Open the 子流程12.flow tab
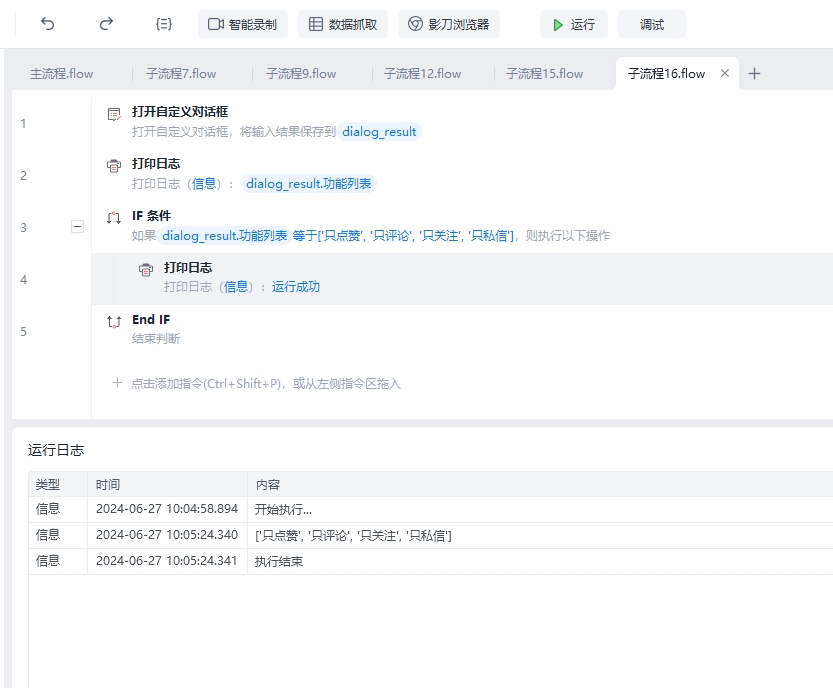Screen dimensions: 833x688 423,74
